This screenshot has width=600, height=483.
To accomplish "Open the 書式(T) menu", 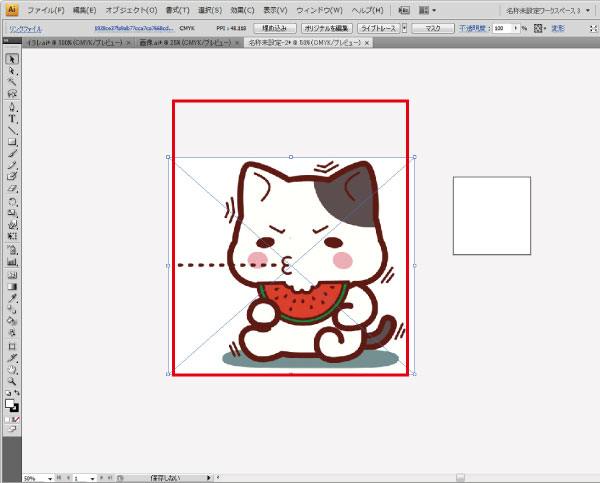I will (x=178, y=10).
